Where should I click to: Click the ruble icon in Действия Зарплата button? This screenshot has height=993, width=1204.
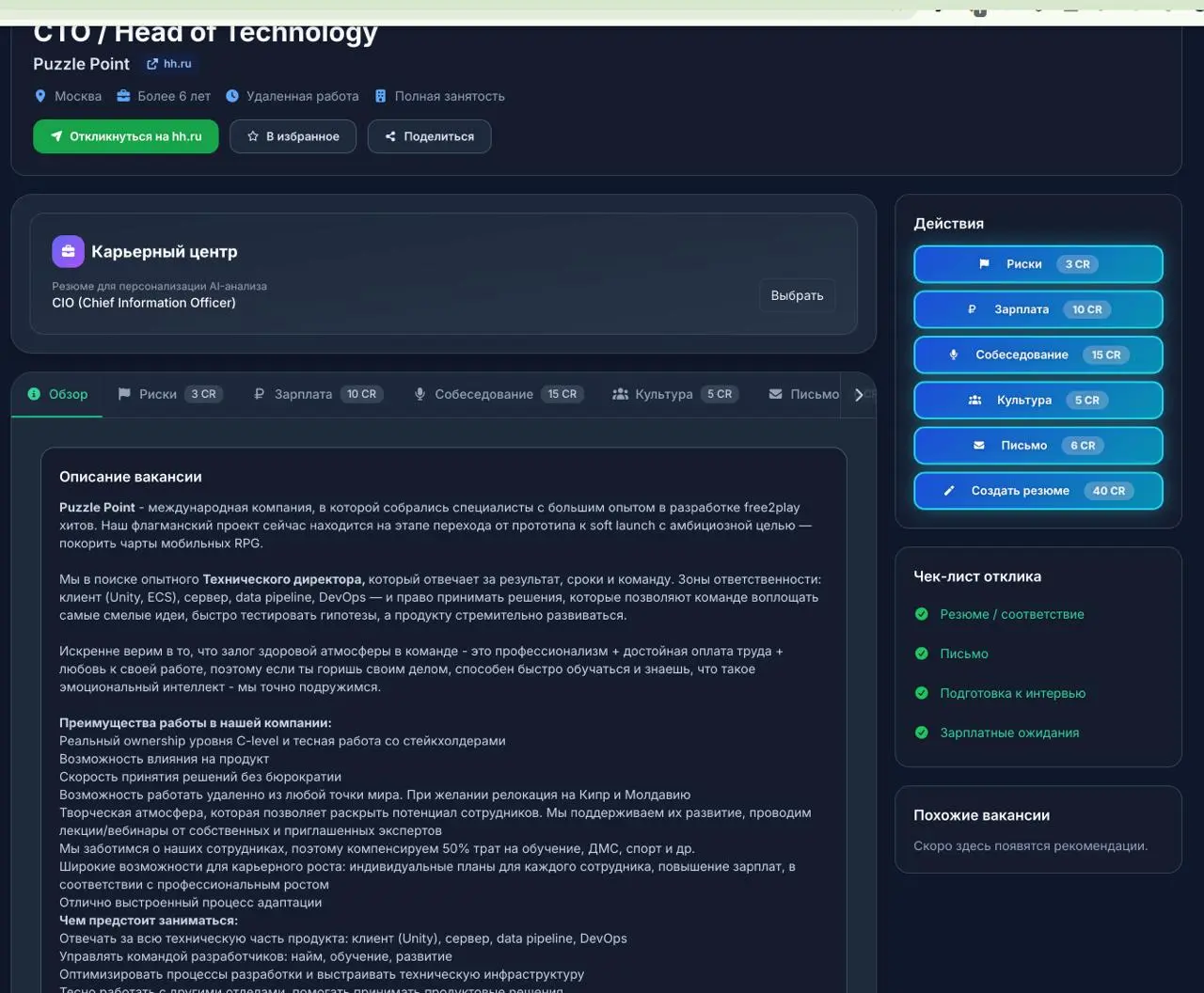[972, 309]
